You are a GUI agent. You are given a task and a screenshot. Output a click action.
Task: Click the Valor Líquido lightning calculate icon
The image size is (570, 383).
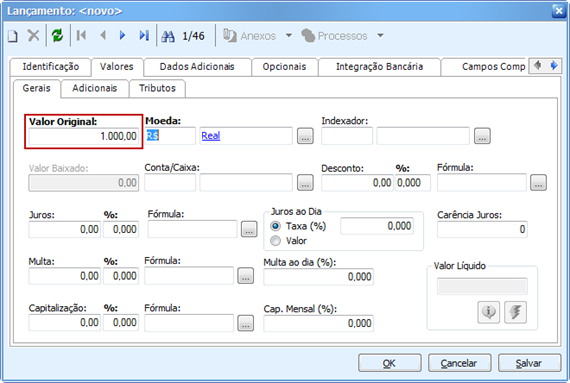tap(515, 312)
